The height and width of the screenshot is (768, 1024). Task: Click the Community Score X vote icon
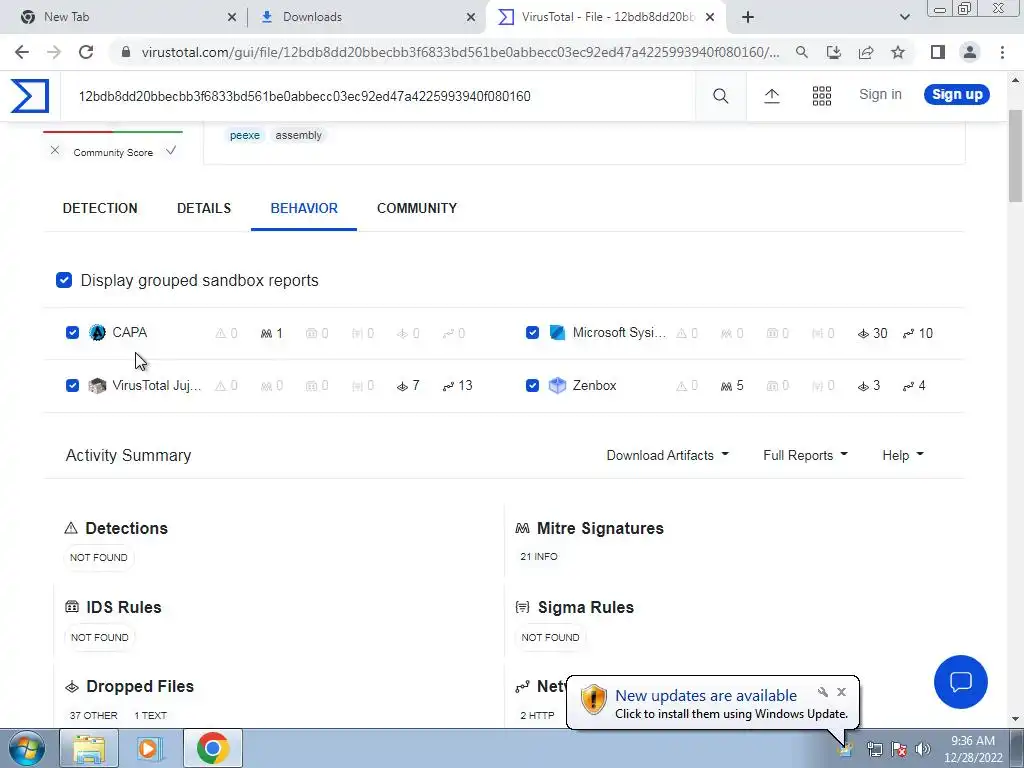pos(55,151)
